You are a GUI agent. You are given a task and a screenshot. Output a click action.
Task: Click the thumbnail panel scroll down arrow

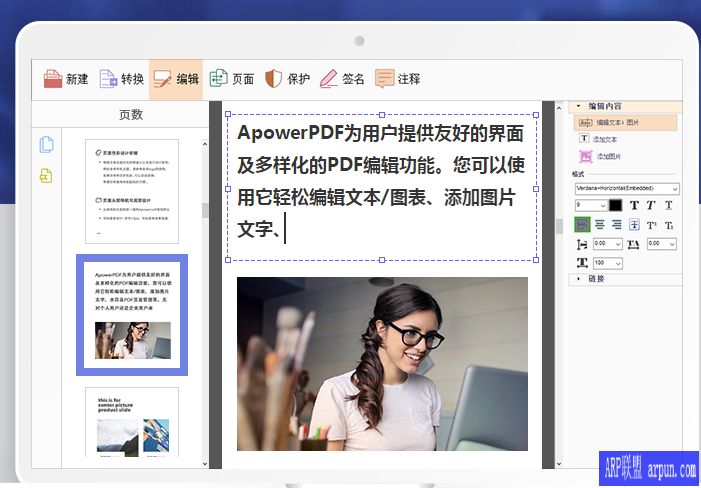coord(205,464)
